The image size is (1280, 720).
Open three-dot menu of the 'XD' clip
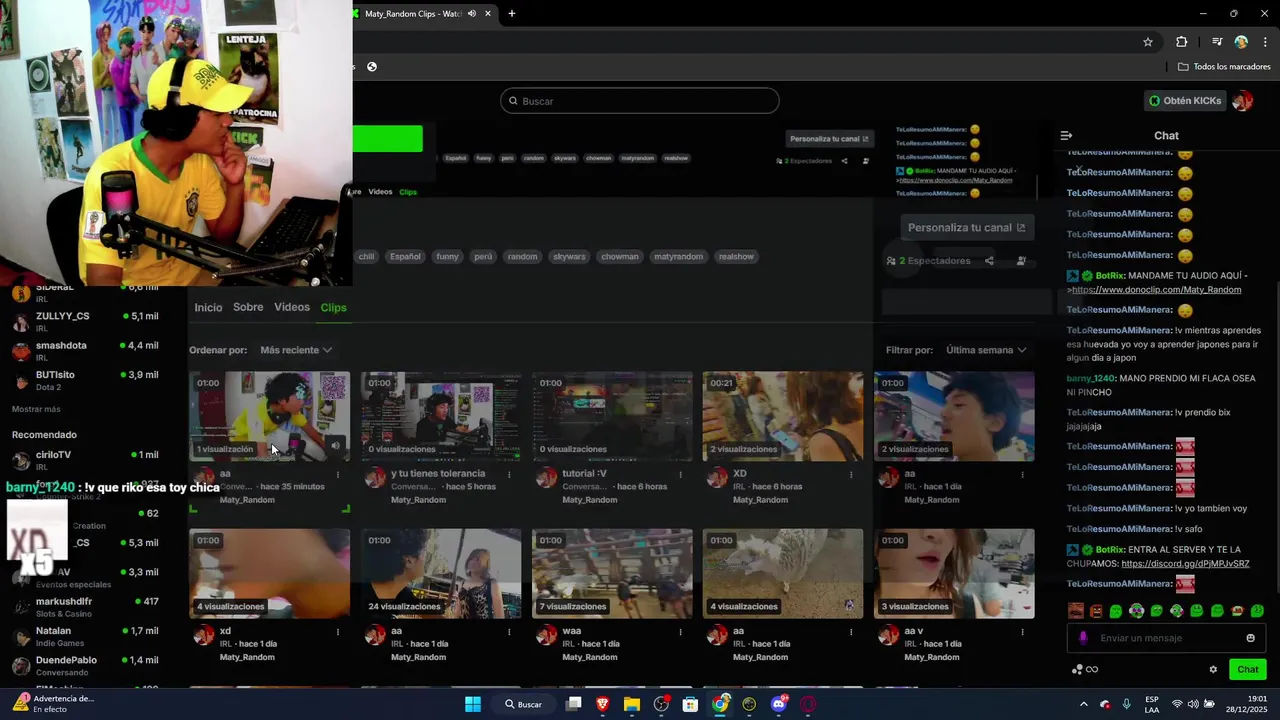pyautogui.click(x=851, y=474)
